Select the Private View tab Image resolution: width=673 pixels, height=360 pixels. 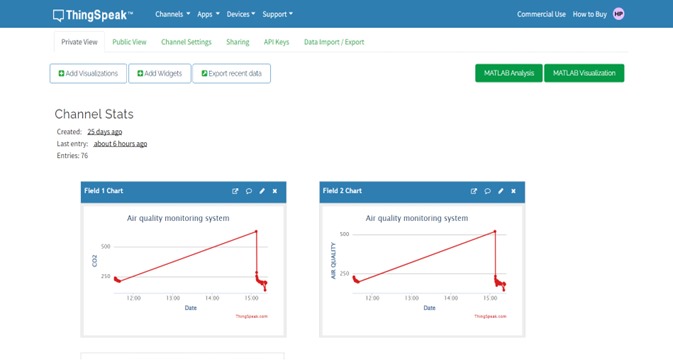tap(79, 42)
